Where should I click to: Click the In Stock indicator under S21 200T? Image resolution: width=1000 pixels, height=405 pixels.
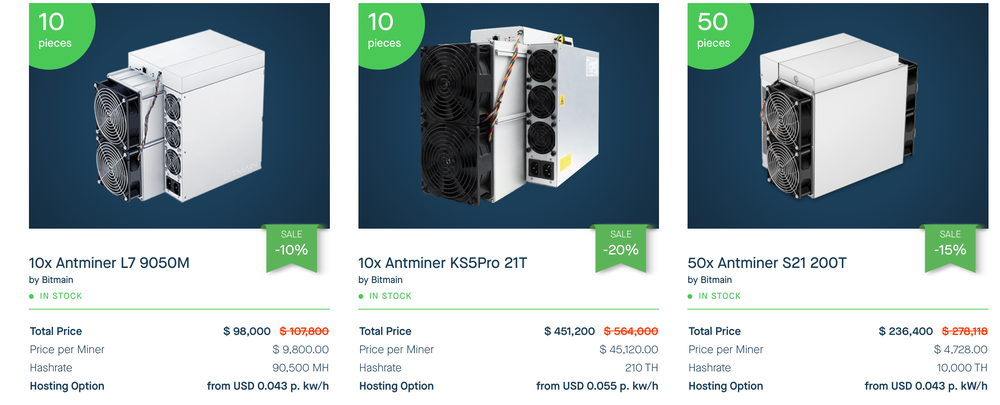click(x=709, y=297)
